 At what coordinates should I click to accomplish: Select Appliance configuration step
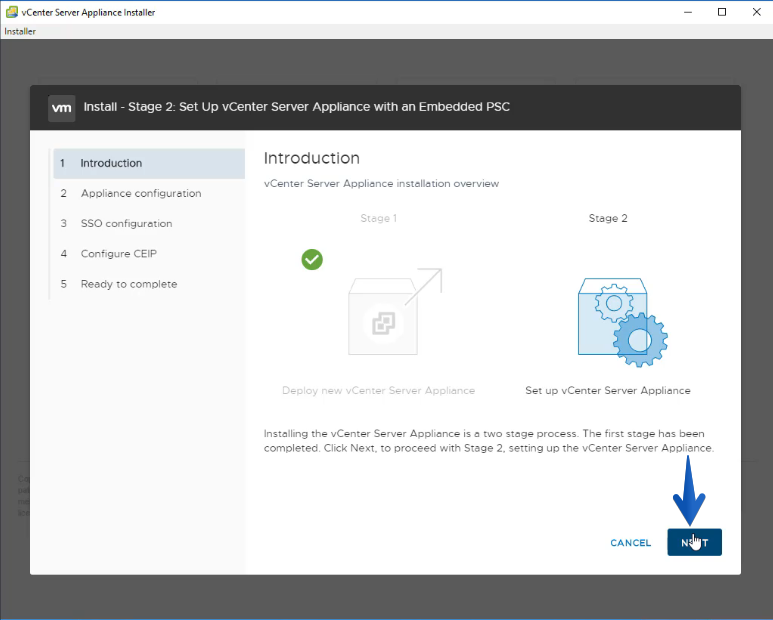tap(149, 193)
